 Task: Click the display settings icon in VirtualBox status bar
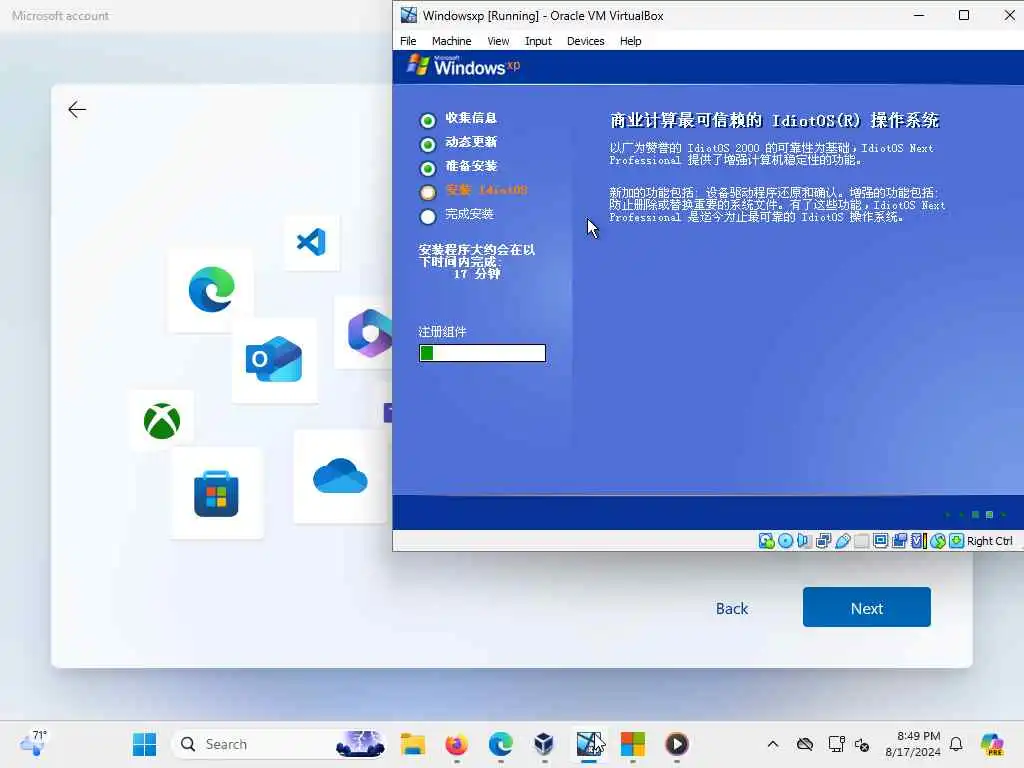(x=880, y=541)
